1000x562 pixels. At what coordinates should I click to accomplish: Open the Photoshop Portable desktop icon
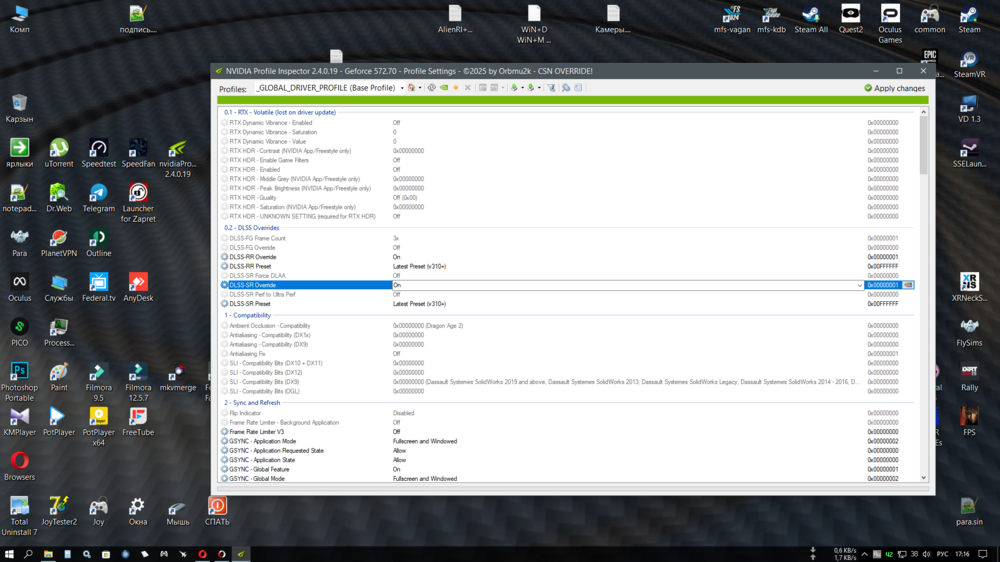pyautogui.click(x=19, y=381)
